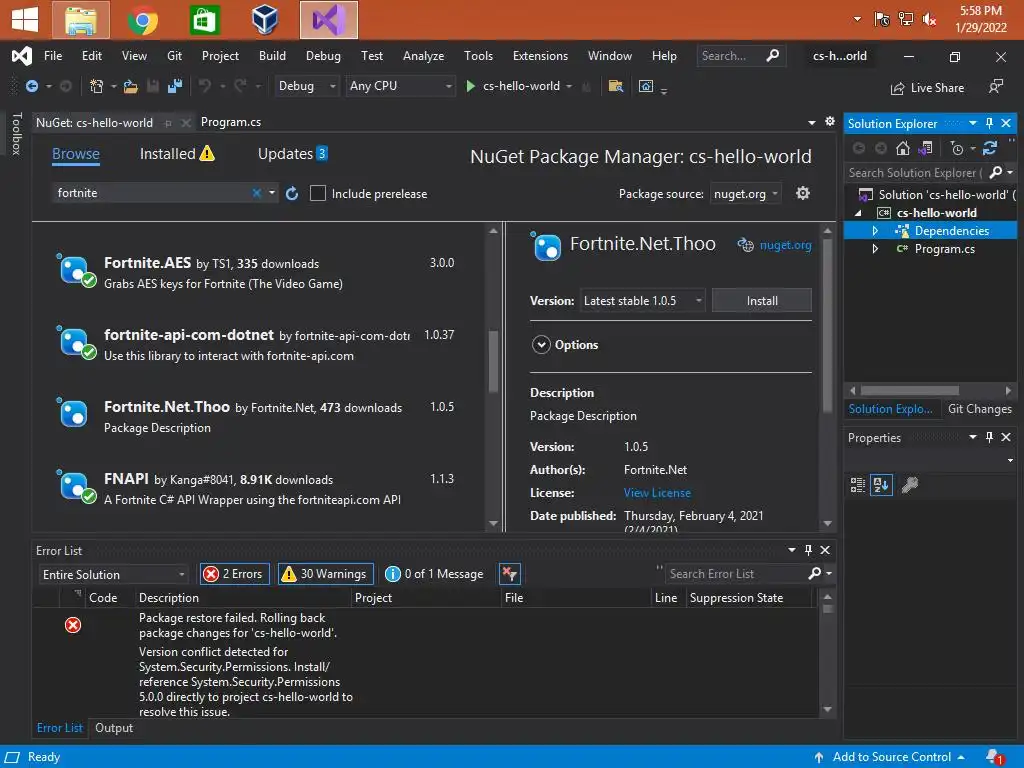Click the Save All toolbar icon
1024x768 pixels.
click(174, 86)
